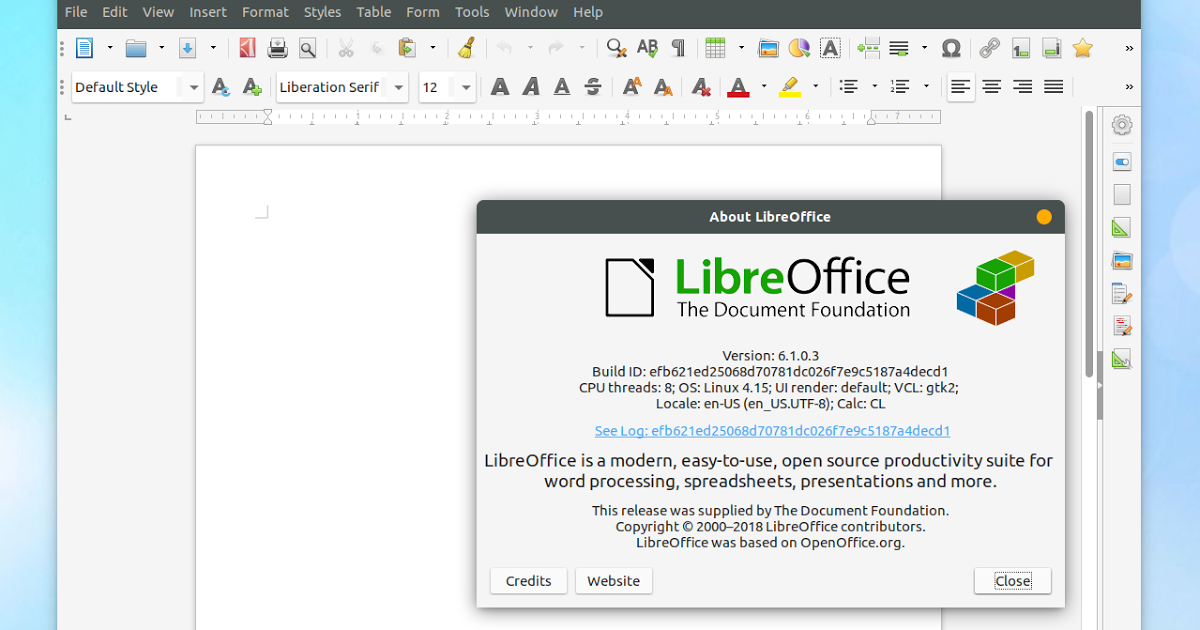Insert a chart from the toolbar

[x=797, y=47]
